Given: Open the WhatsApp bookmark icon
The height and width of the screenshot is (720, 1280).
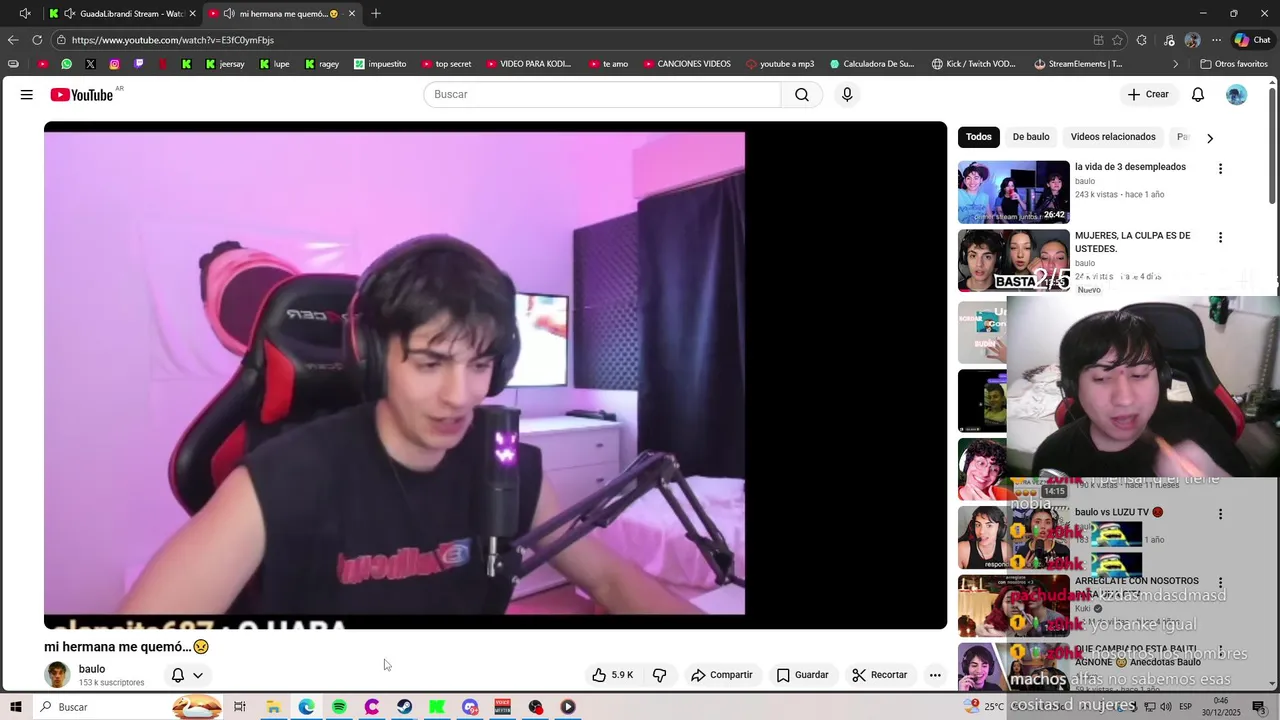Looking at the screenshot, I should [x=66, y=64].
